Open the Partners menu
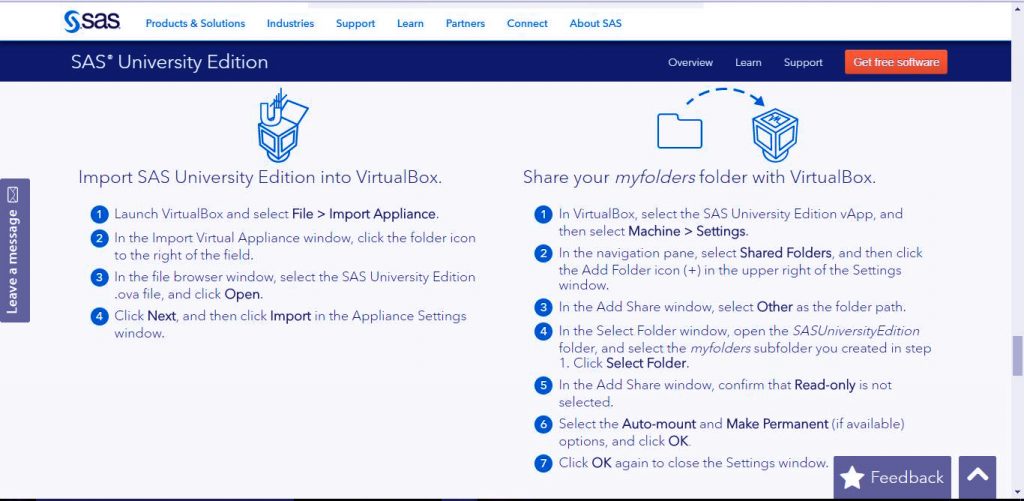This screenshot has width=1024, height=501. point(465,24)
